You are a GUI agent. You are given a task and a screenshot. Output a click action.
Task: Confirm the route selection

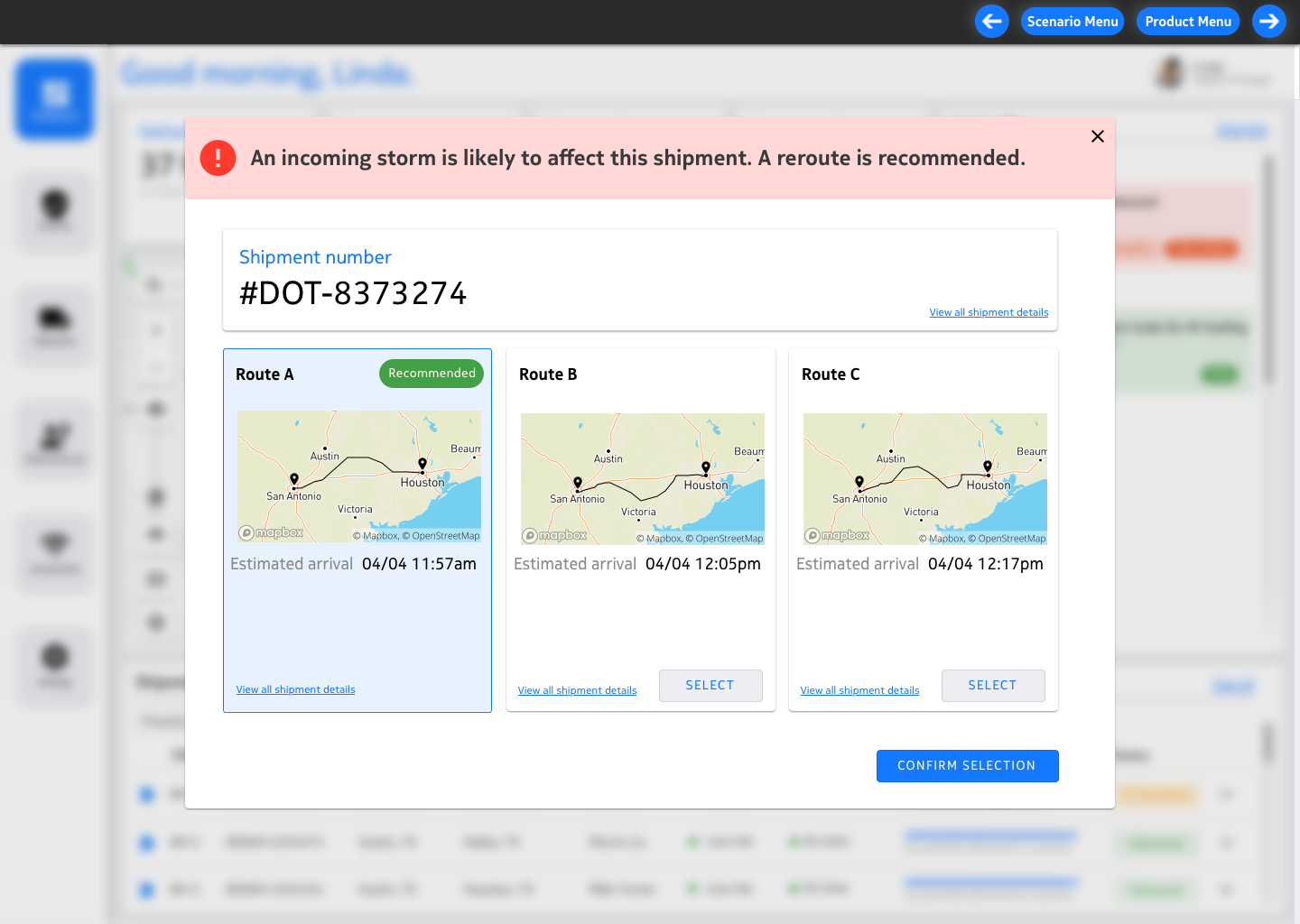[x=967, y=766]
